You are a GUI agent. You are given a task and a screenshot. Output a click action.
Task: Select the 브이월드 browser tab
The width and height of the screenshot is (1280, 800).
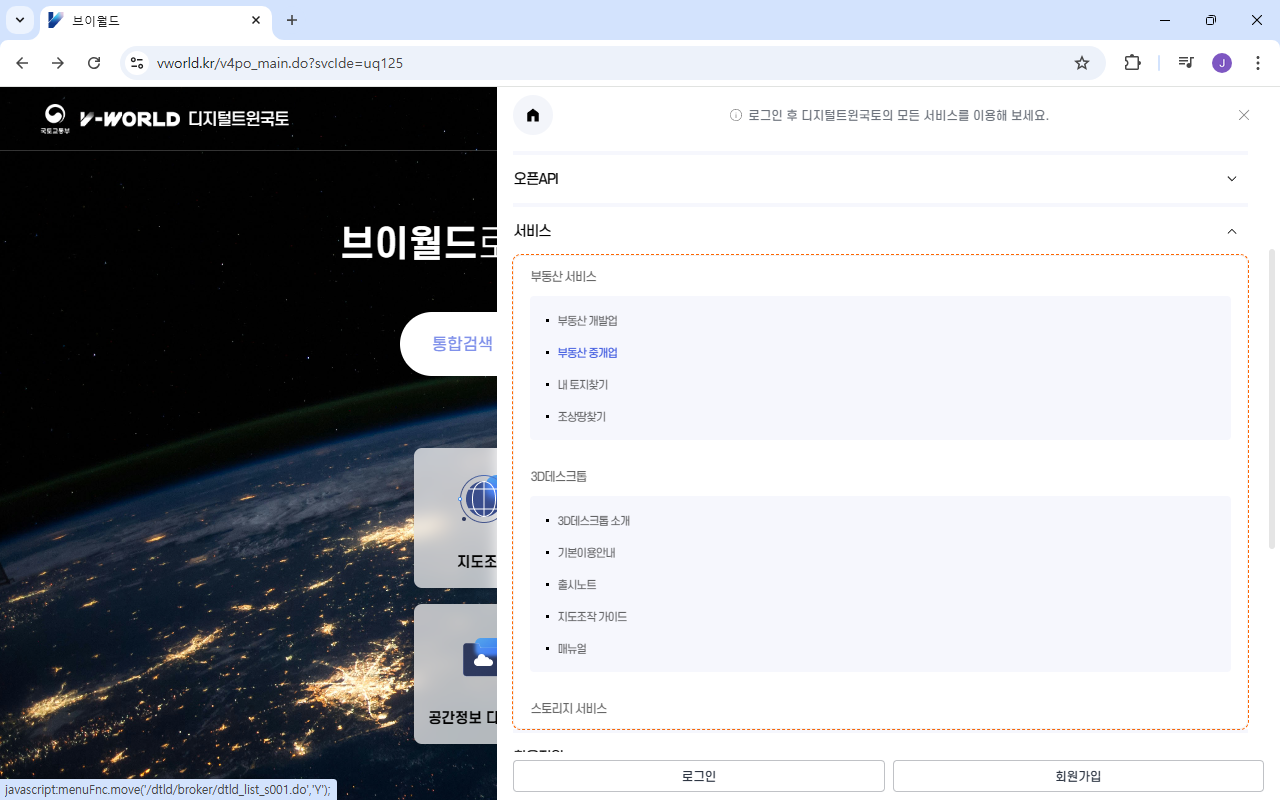155,21
